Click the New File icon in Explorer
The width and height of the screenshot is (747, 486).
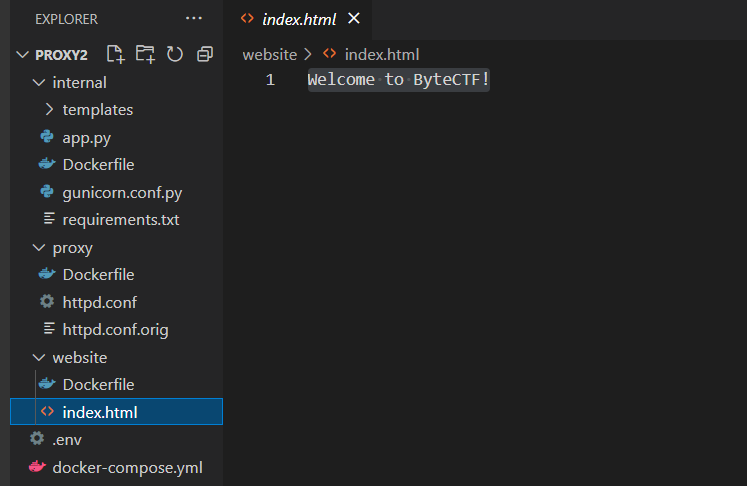116,54
